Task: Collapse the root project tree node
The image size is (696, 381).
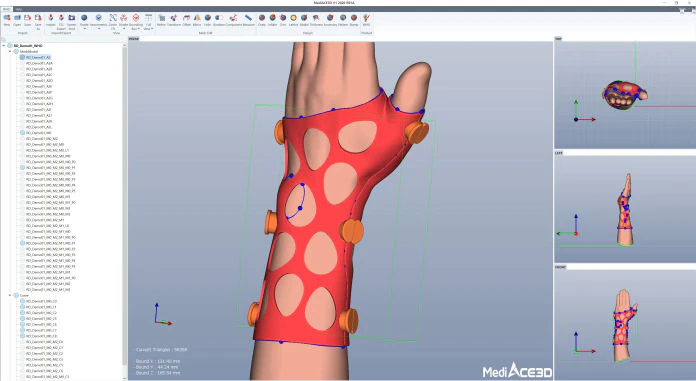Action: pos(4,45)
